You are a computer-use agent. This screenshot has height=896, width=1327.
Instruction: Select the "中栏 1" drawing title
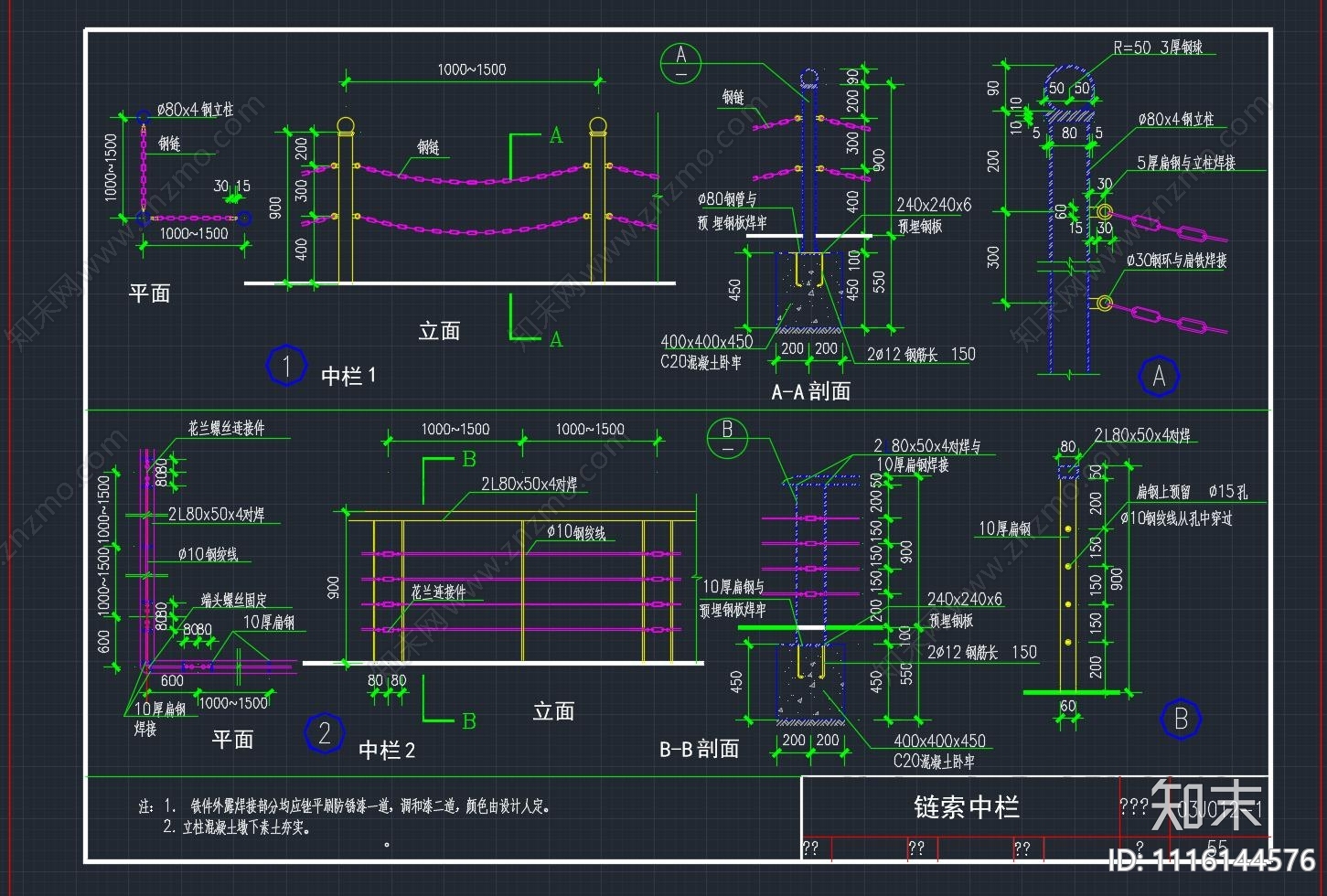[348, 375]
